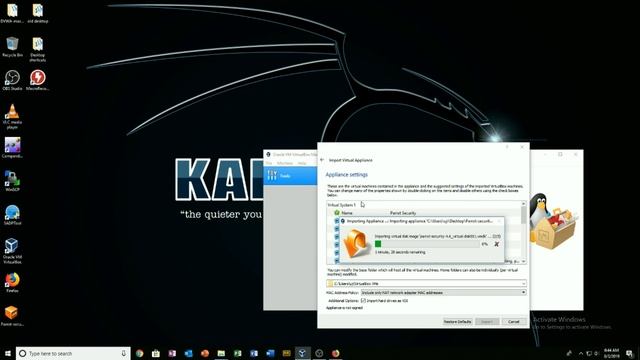Launch the Oracle VM VirtualBox desktop shortcut

coord(12,251)
